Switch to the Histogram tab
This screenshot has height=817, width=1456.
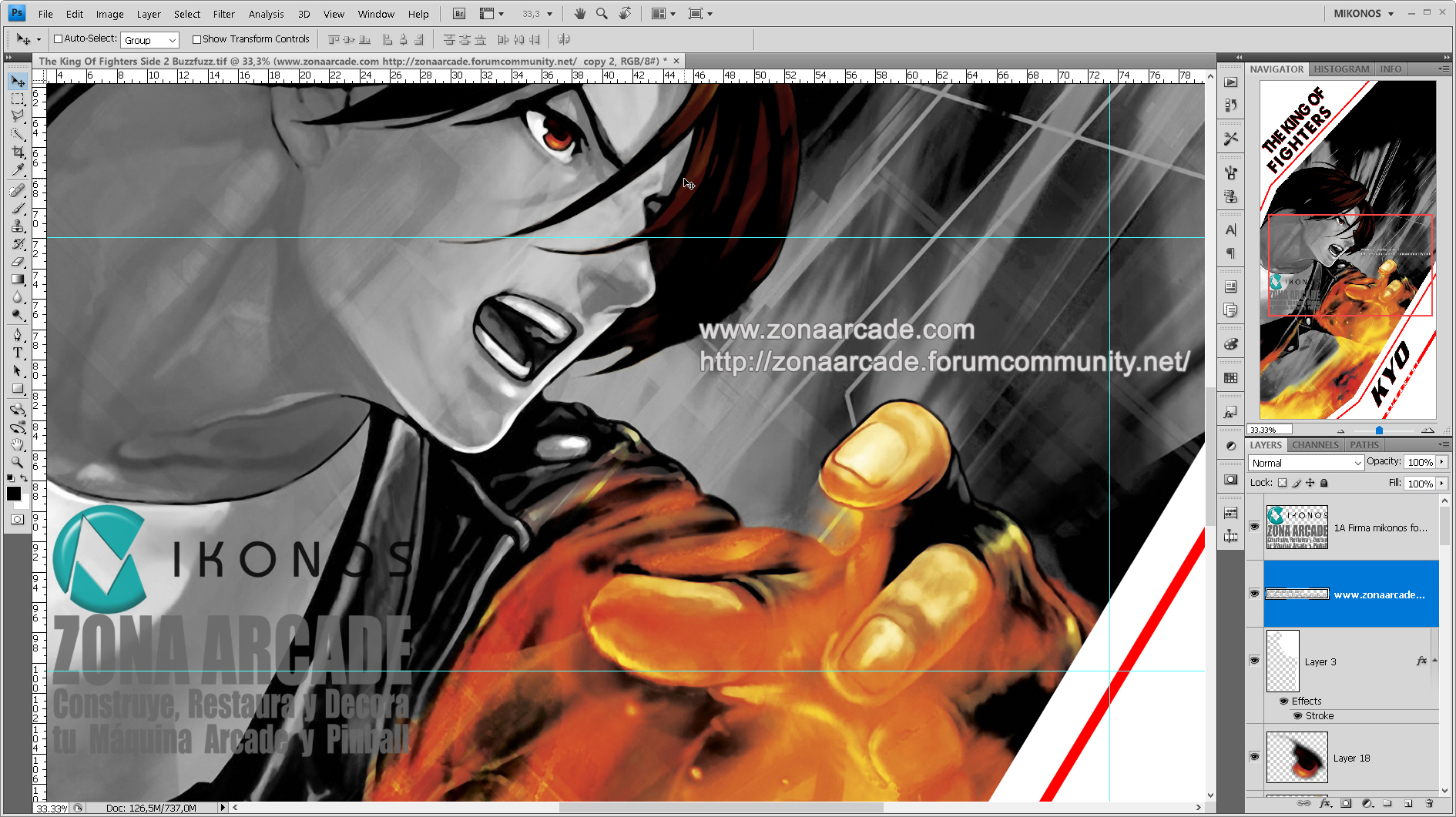tap(1341, 69)
